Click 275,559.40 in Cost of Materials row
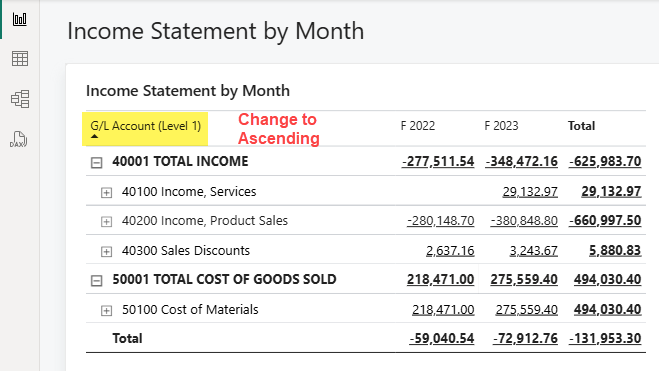 (x=527, y=310)
